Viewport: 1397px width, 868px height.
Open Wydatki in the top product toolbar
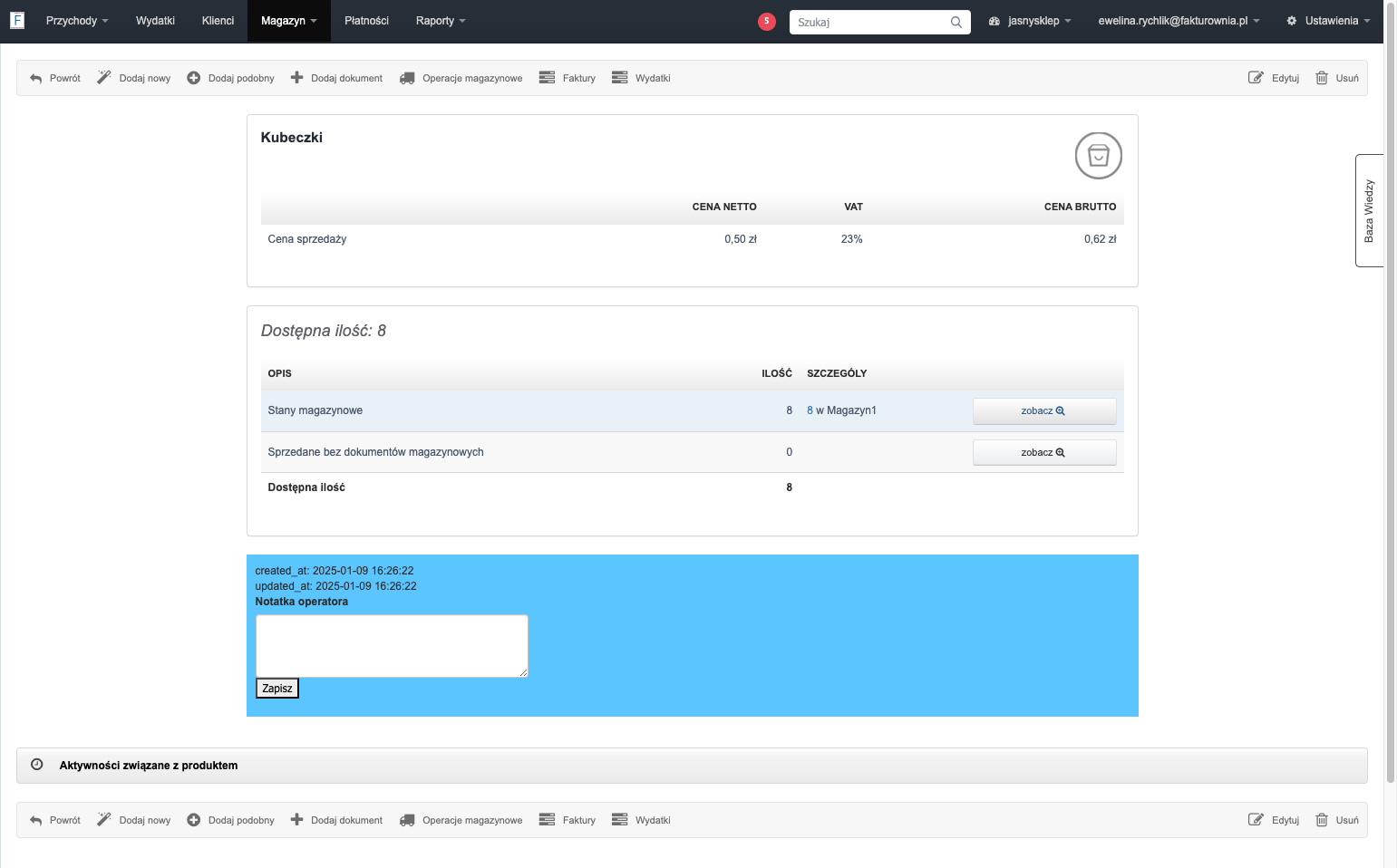point(641,78)
